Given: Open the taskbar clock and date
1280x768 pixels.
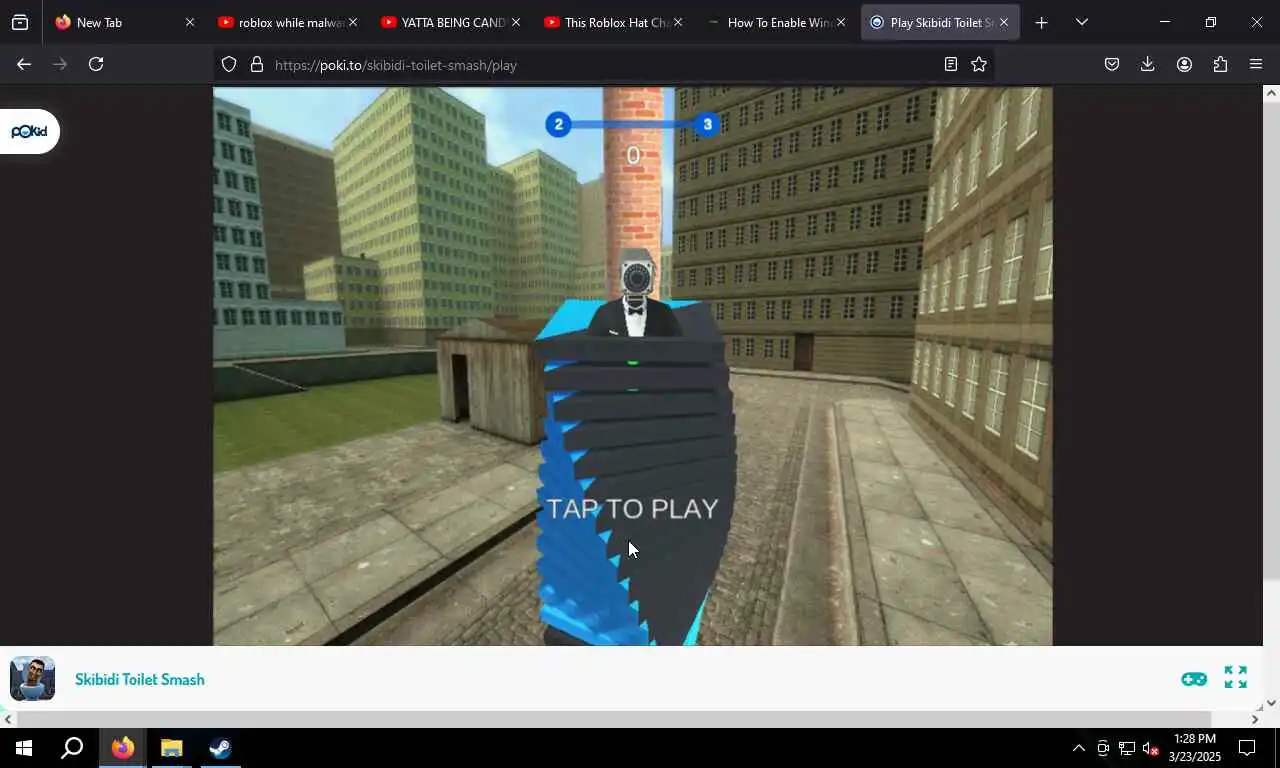Looking at the screenshot, I should click(x=1194, y=748).
